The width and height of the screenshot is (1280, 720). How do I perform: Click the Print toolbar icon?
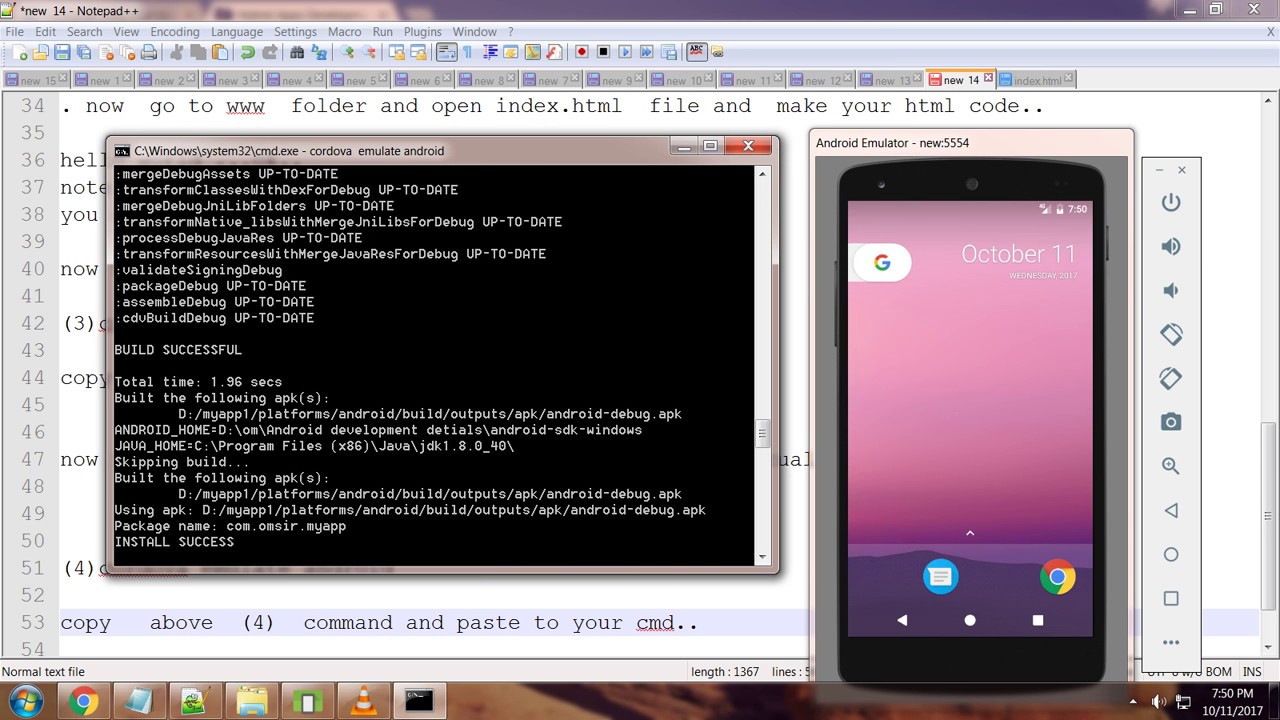click(149, 52)
